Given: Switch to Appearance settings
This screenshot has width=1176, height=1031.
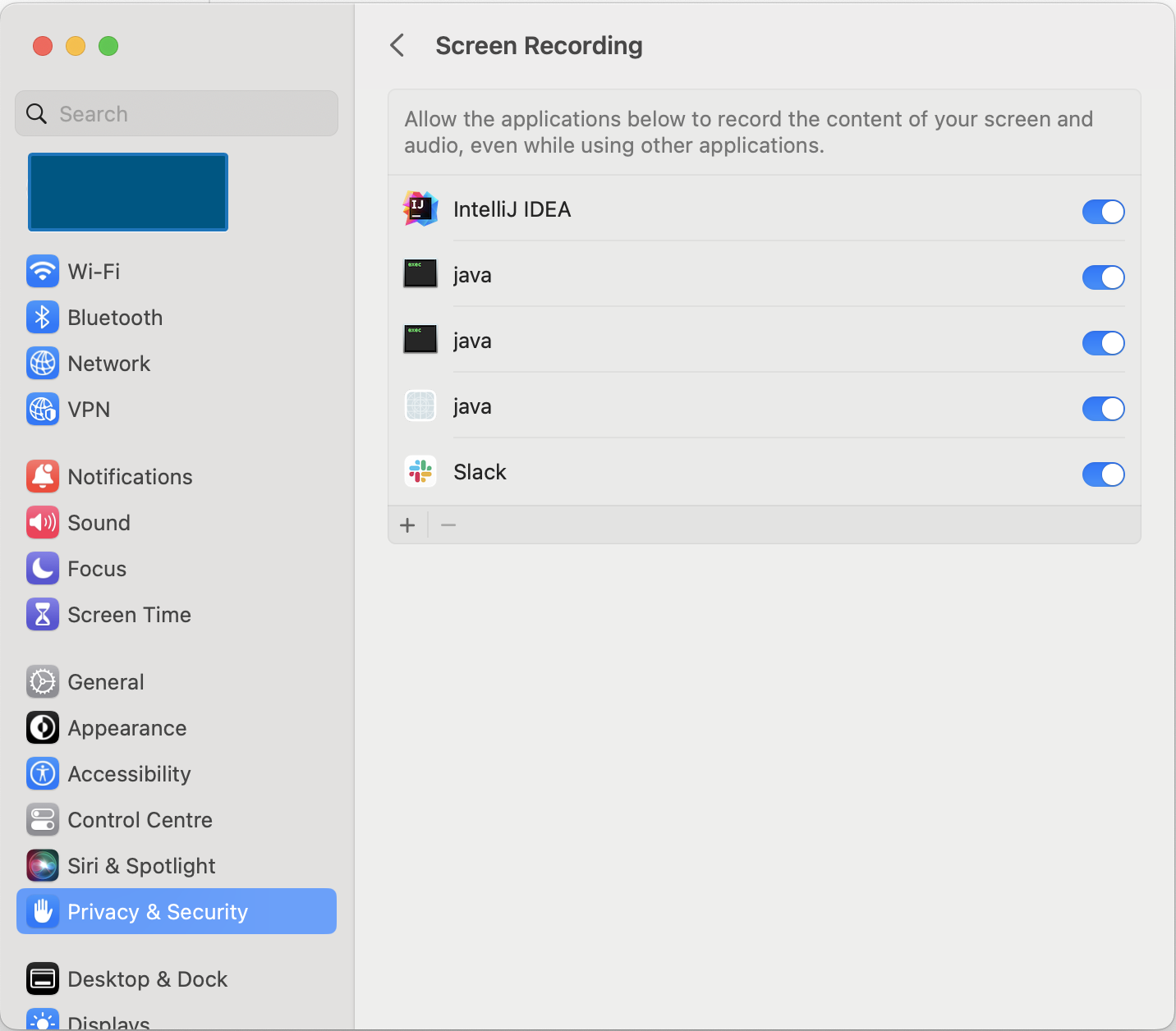Looking at the screenshot, I should [126, 728].
